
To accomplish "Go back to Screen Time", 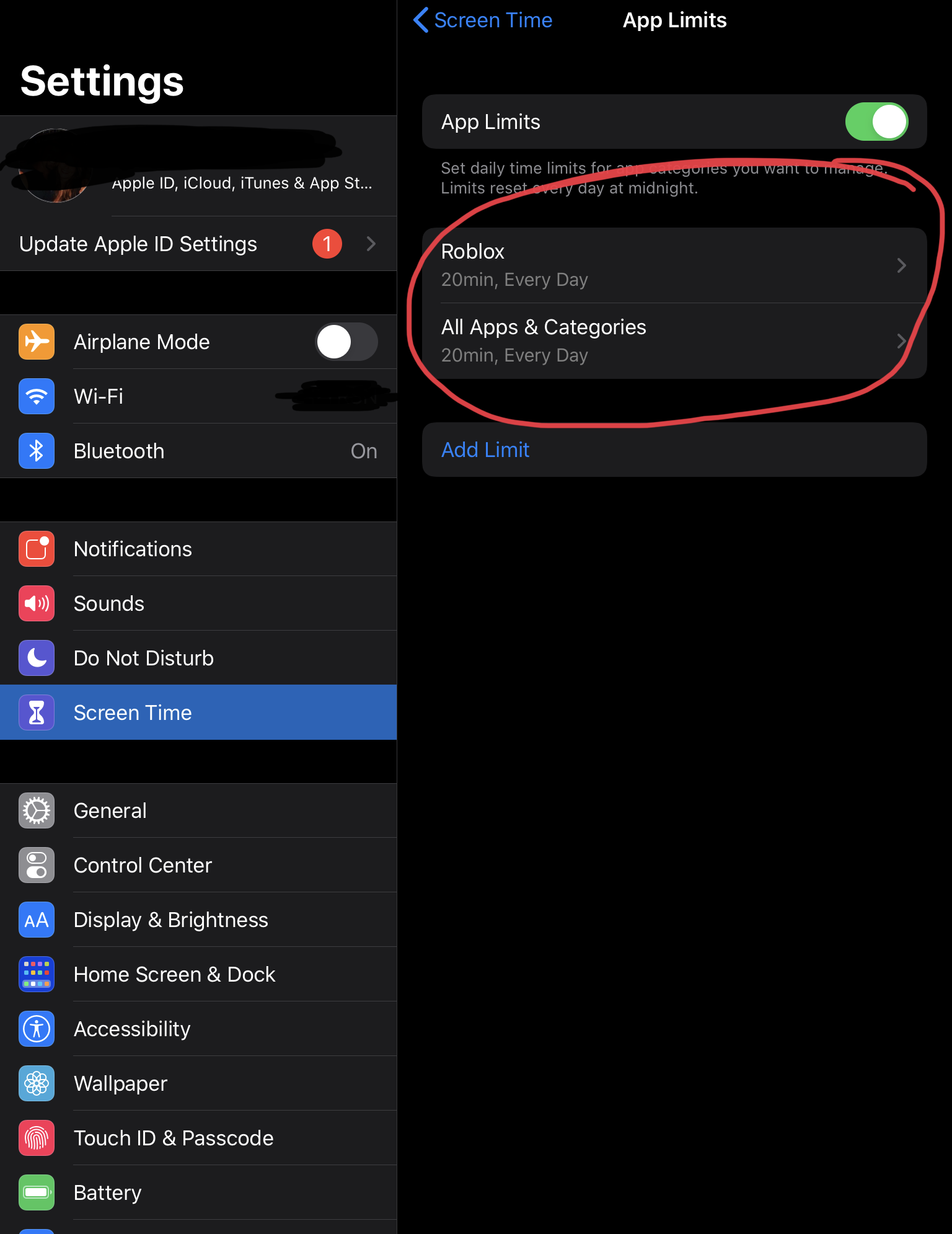I will click(483, 20).
